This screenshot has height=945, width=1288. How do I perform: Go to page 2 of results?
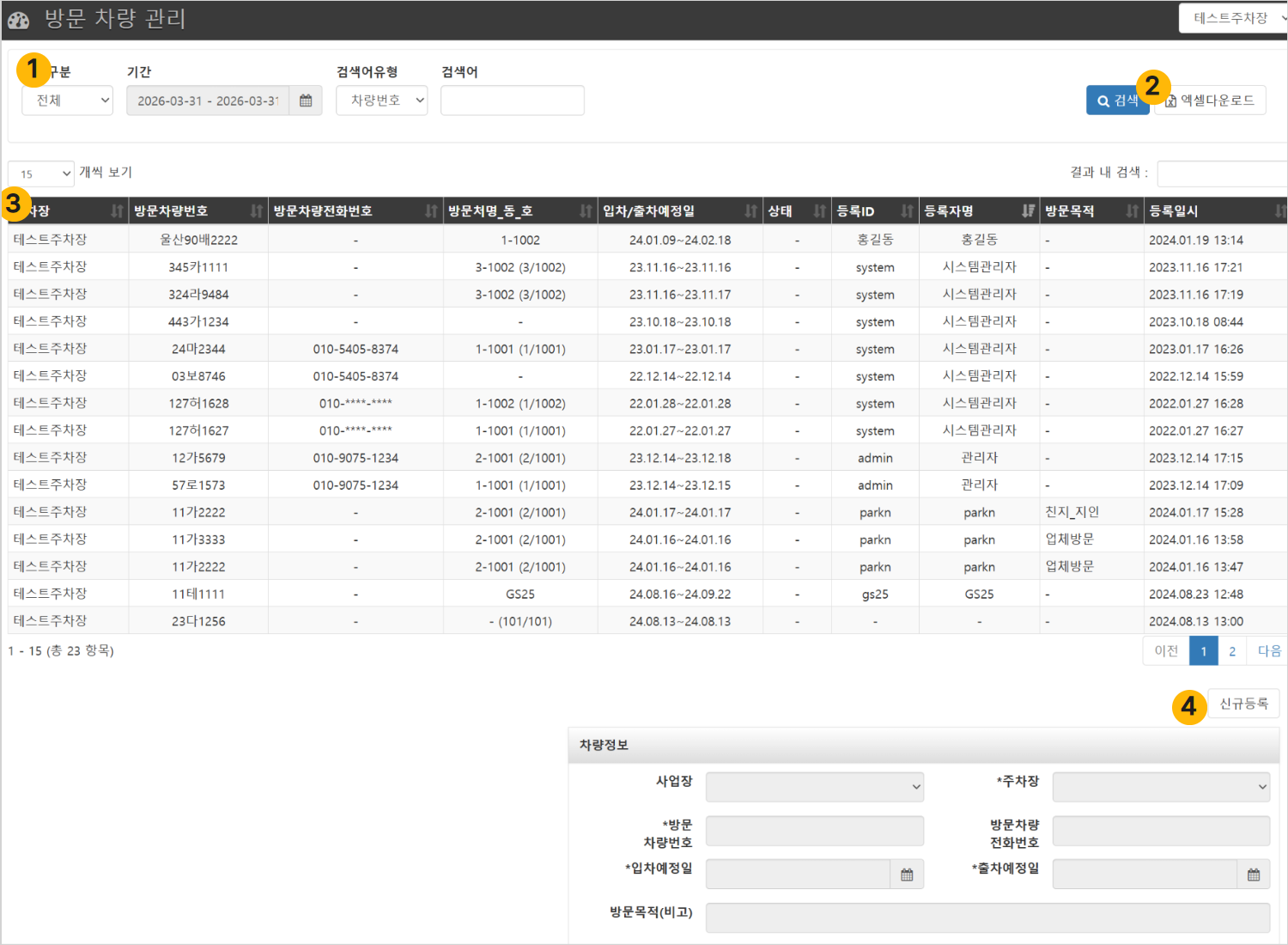1232,651
